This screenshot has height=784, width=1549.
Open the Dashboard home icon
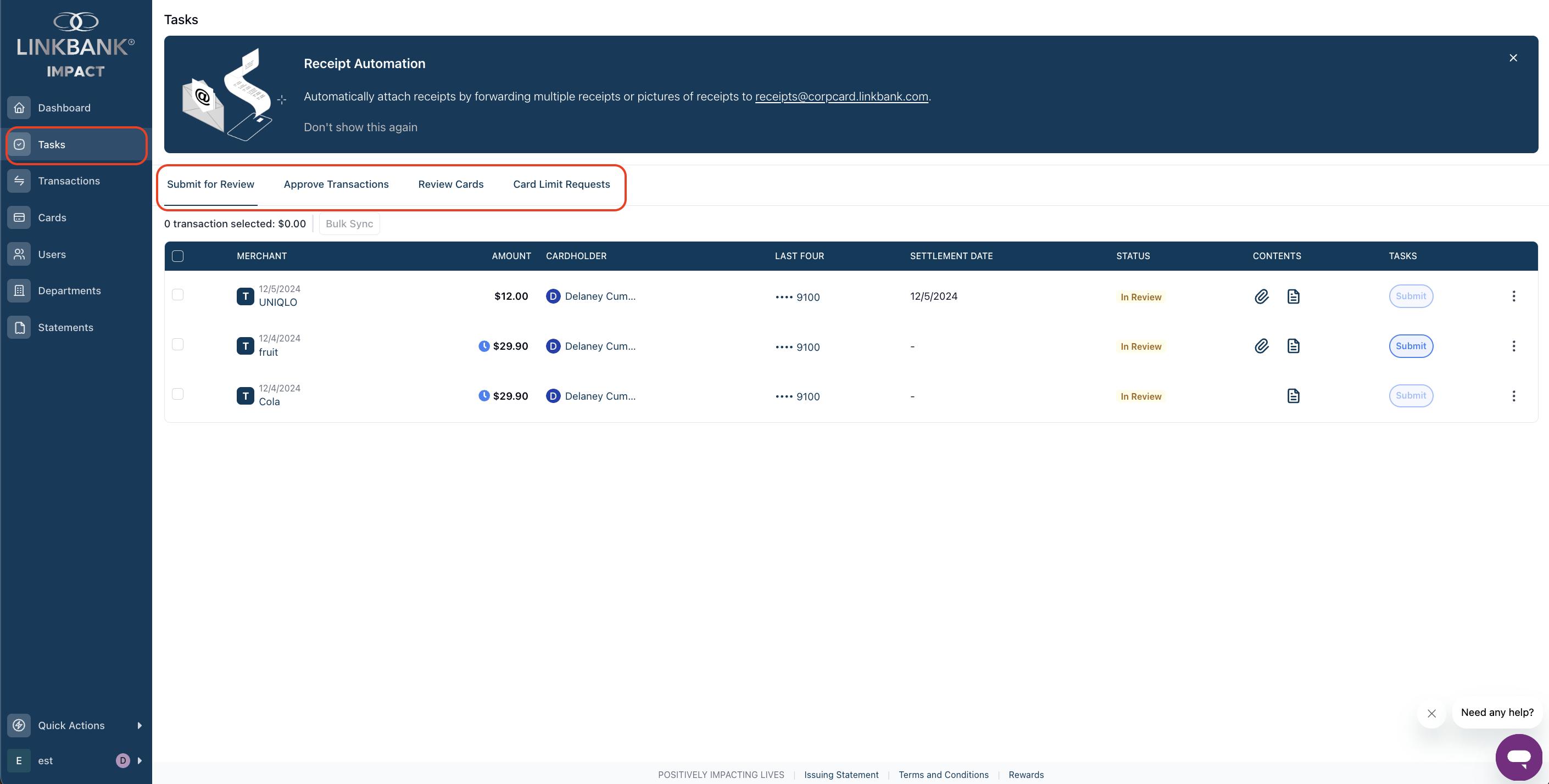(x=19, y=108)
